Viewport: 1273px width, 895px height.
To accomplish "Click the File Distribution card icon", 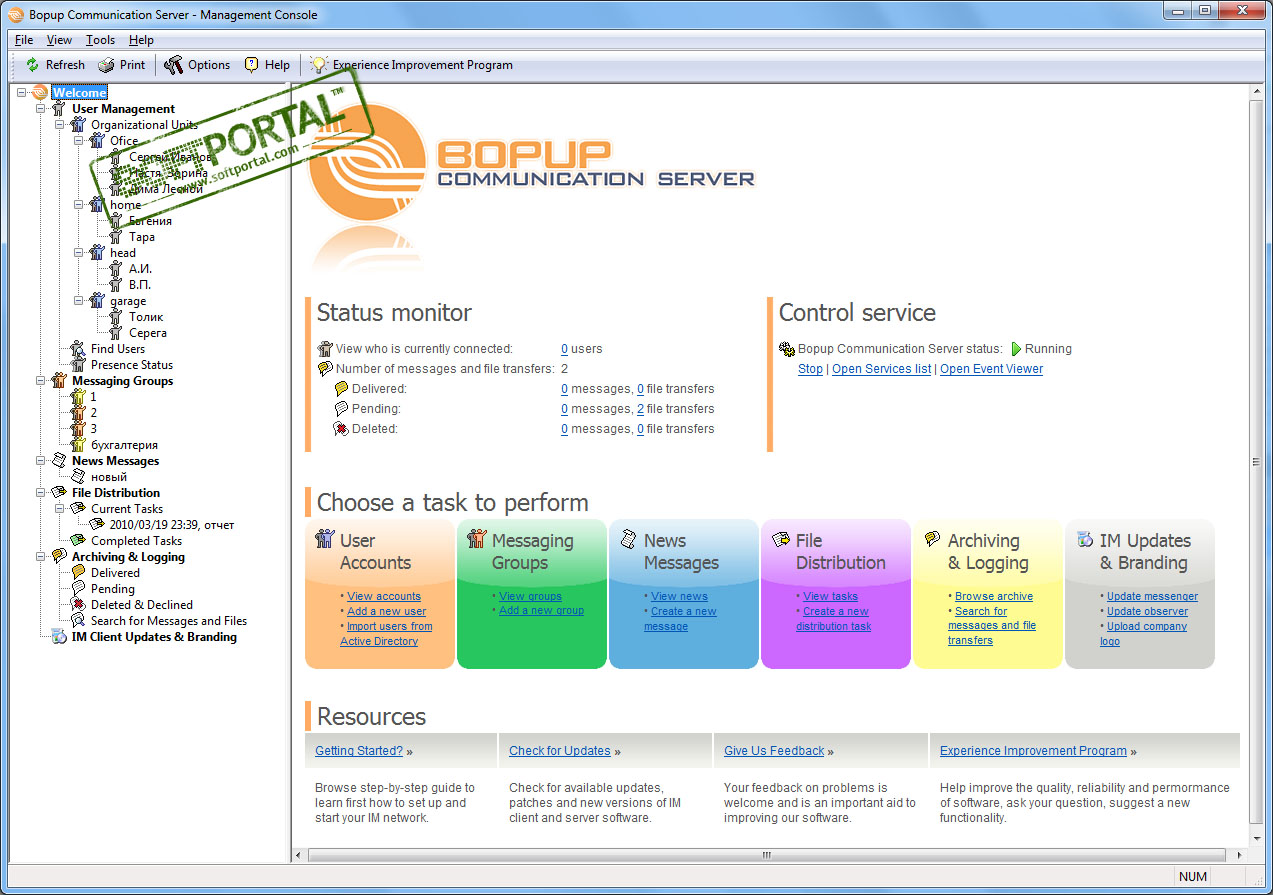I will tap(781, 539).
